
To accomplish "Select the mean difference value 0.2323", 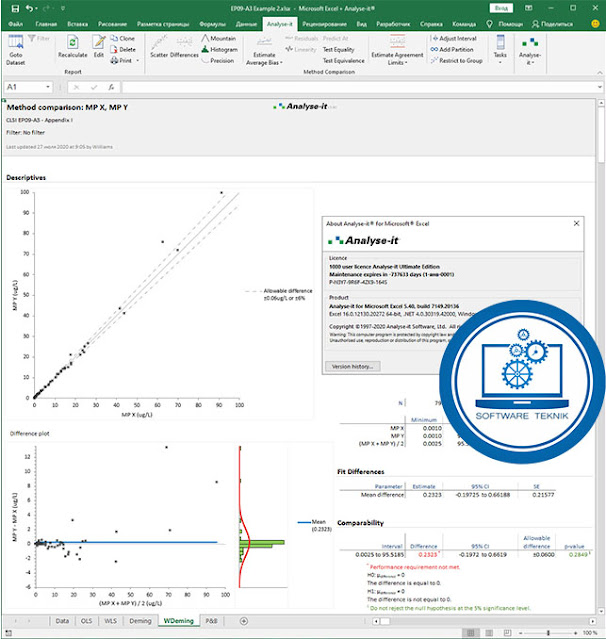I will (x=432, y=495).
